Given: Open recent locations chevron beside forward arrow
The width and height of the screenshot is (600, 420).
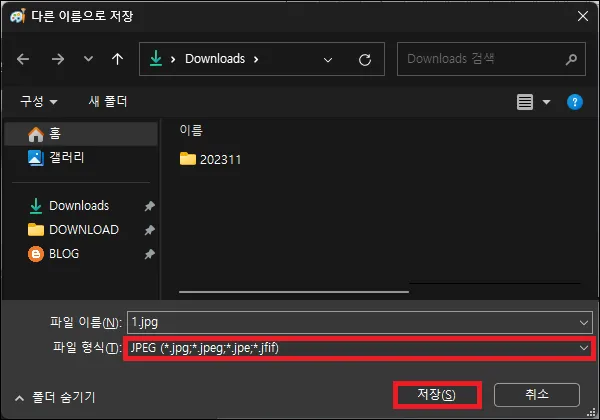Looking at the screenshot, I should (x=88, y=59).
